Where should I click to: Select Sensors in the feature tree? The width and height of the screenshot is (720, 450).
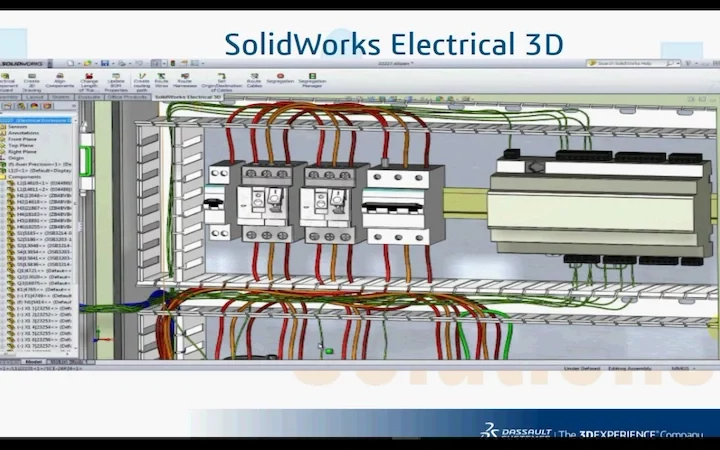tap(17, 127)
